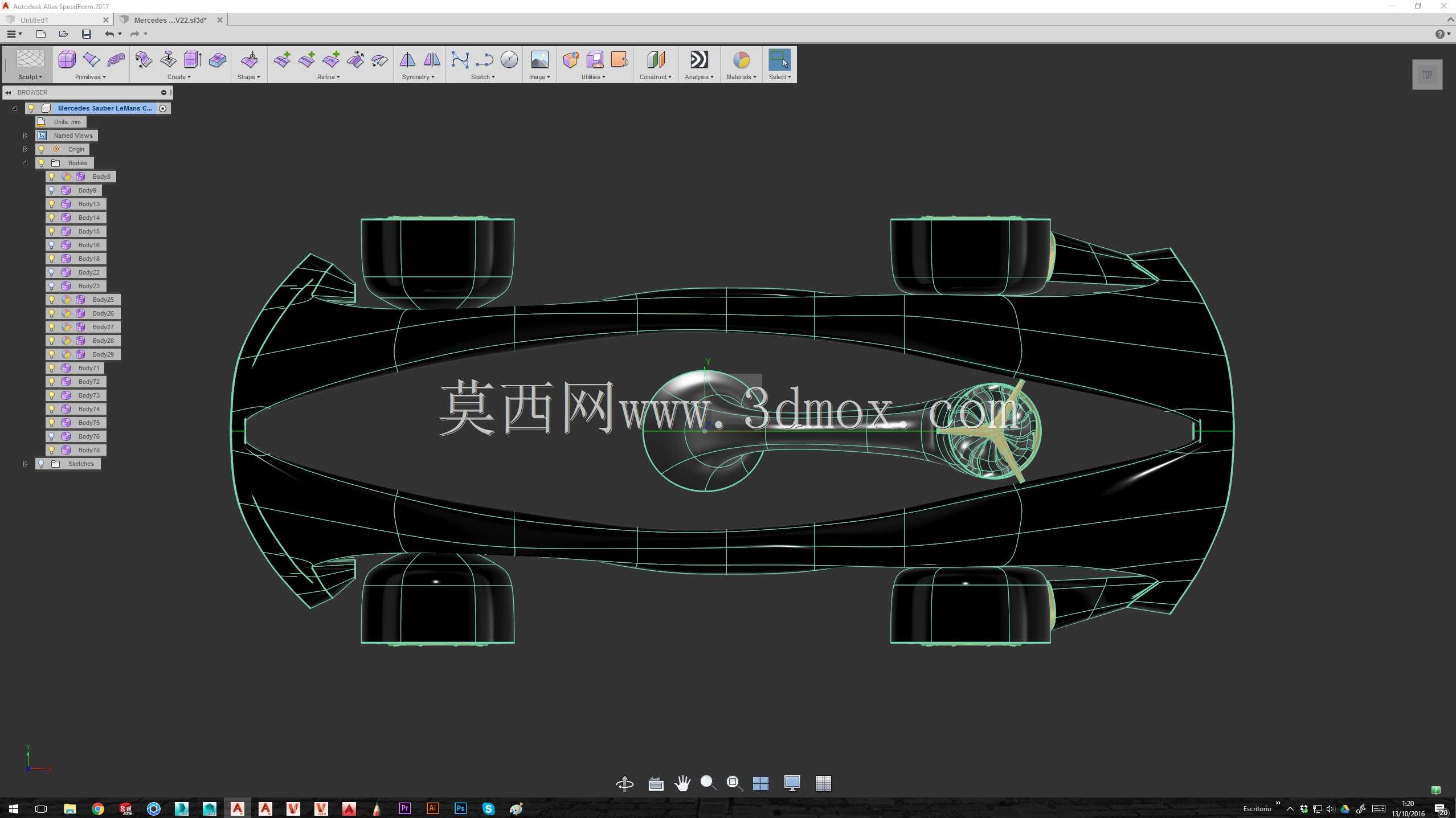Viewport: 1456px width, 818px height.
Task: Switch to the Mercedes ...V22.sf3d tab
Action: point(170,20)
